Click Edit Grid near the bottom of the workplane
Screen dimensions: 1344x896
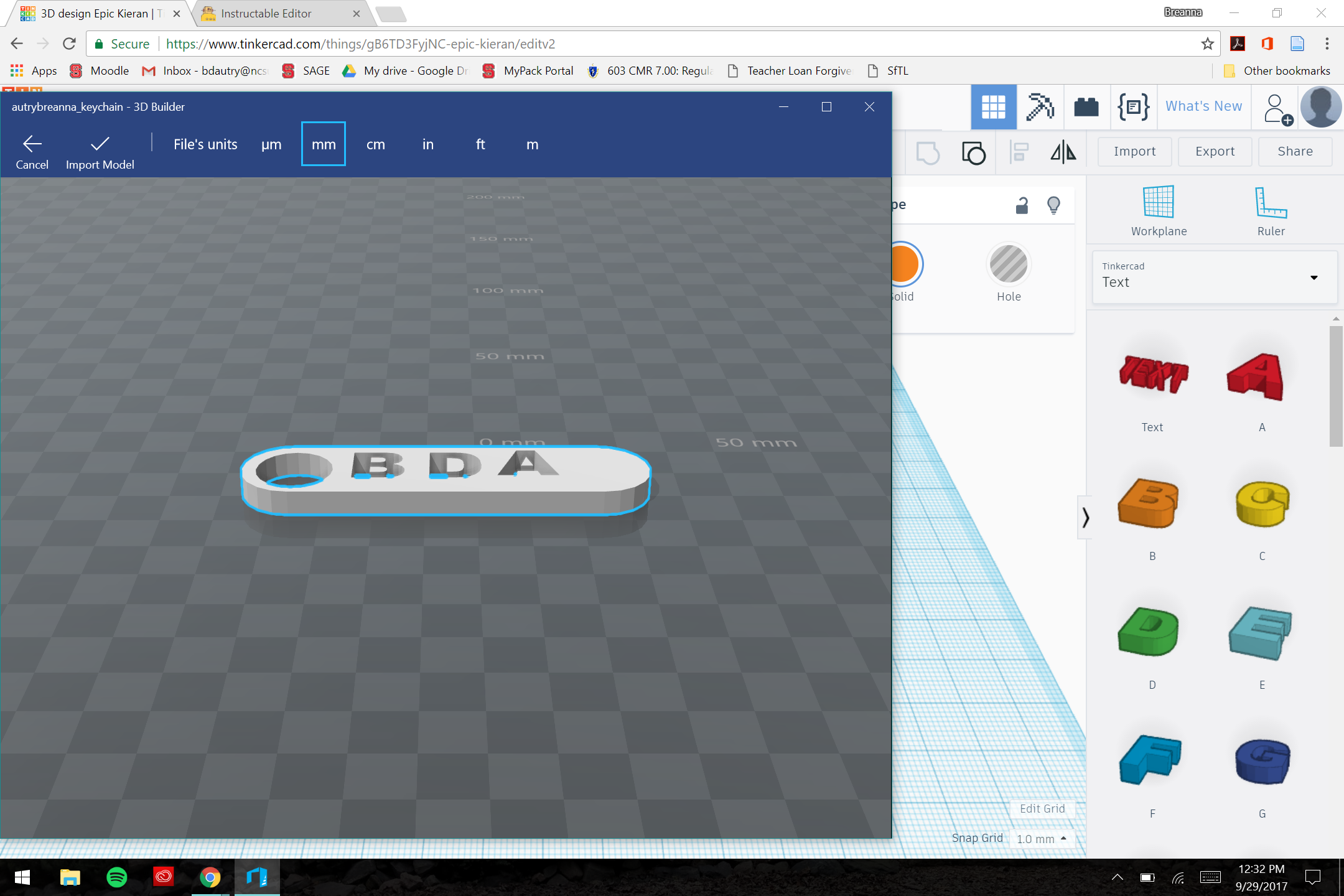pyautogui.click(x=1042, y=808)
